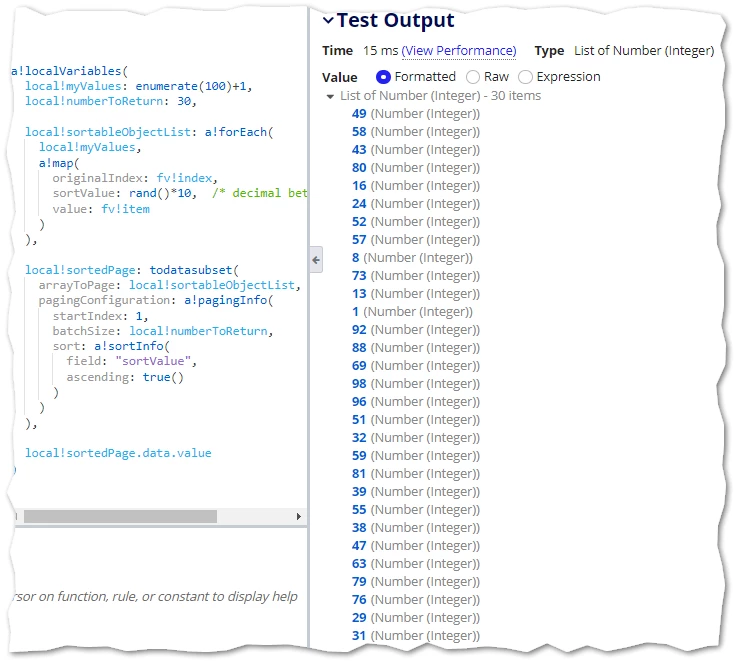736x662 pixels.
Task: Click the value: fv!item code line
Action: (101, 209)
